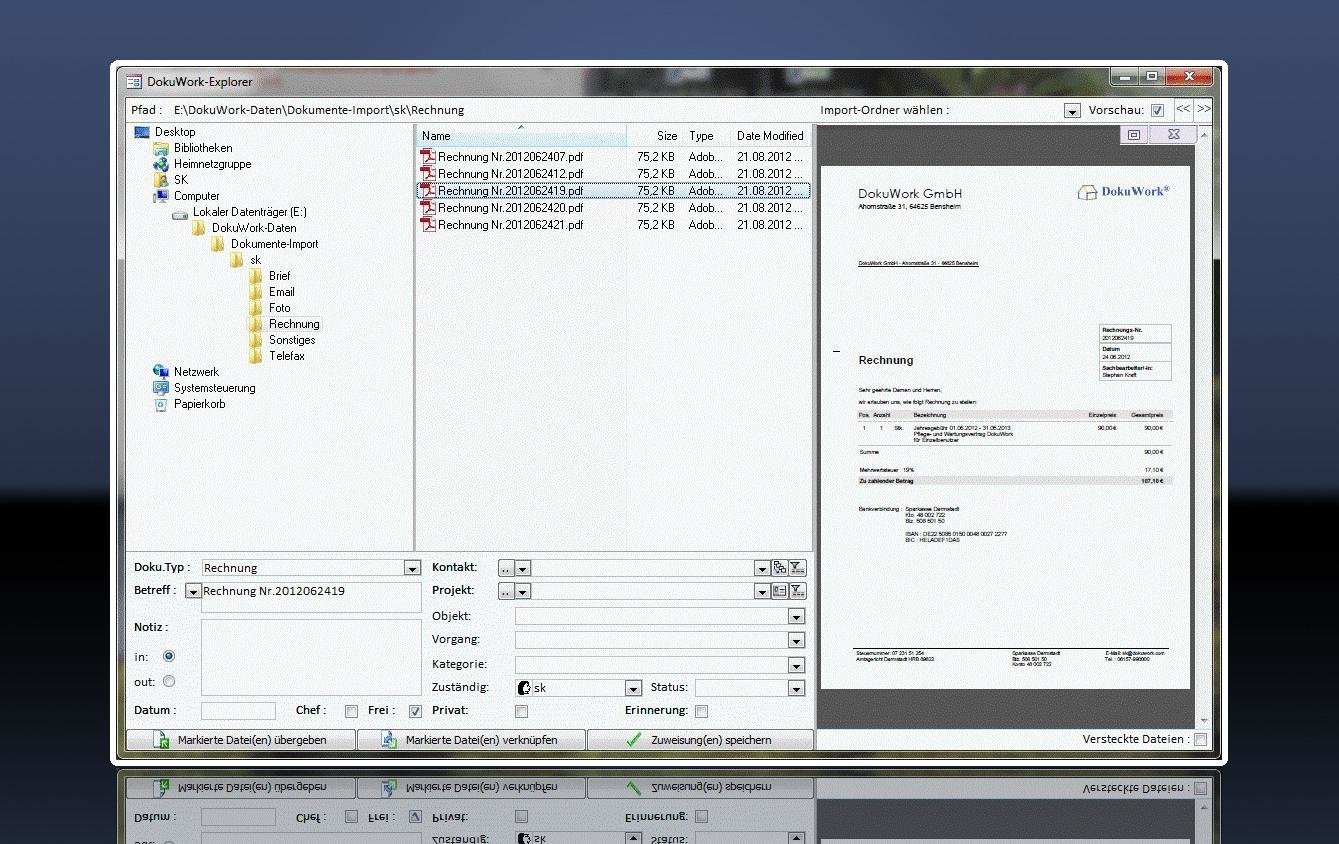Click the SK user folder icon

pyautogui.click(x=161, y=180)
